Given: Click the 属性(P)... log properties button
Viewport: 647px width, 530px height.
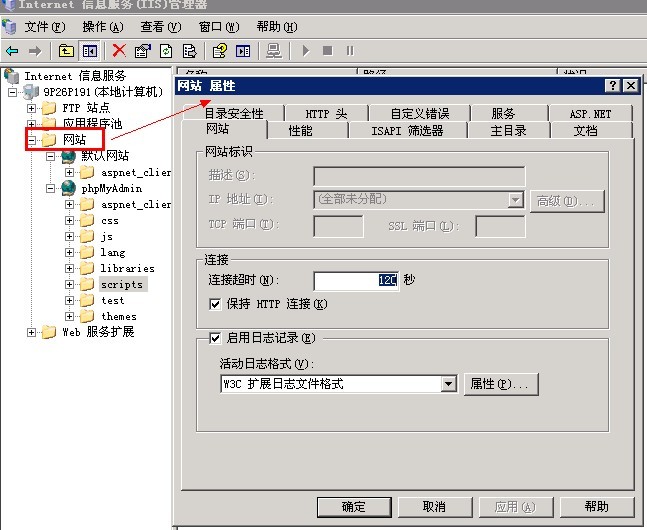Looking at the screenshot, I should 501,384.
